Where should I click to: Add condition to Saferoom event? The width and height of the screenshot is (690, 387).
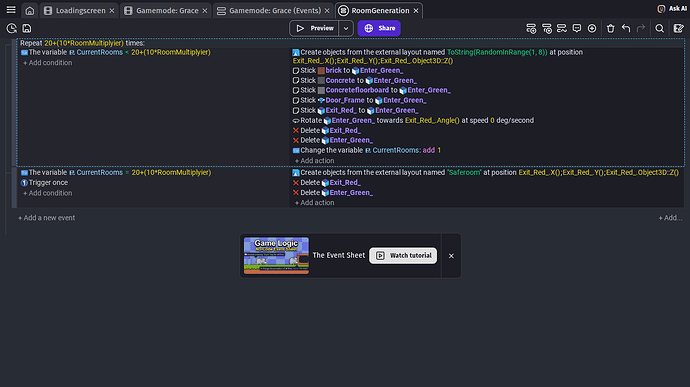48,193
